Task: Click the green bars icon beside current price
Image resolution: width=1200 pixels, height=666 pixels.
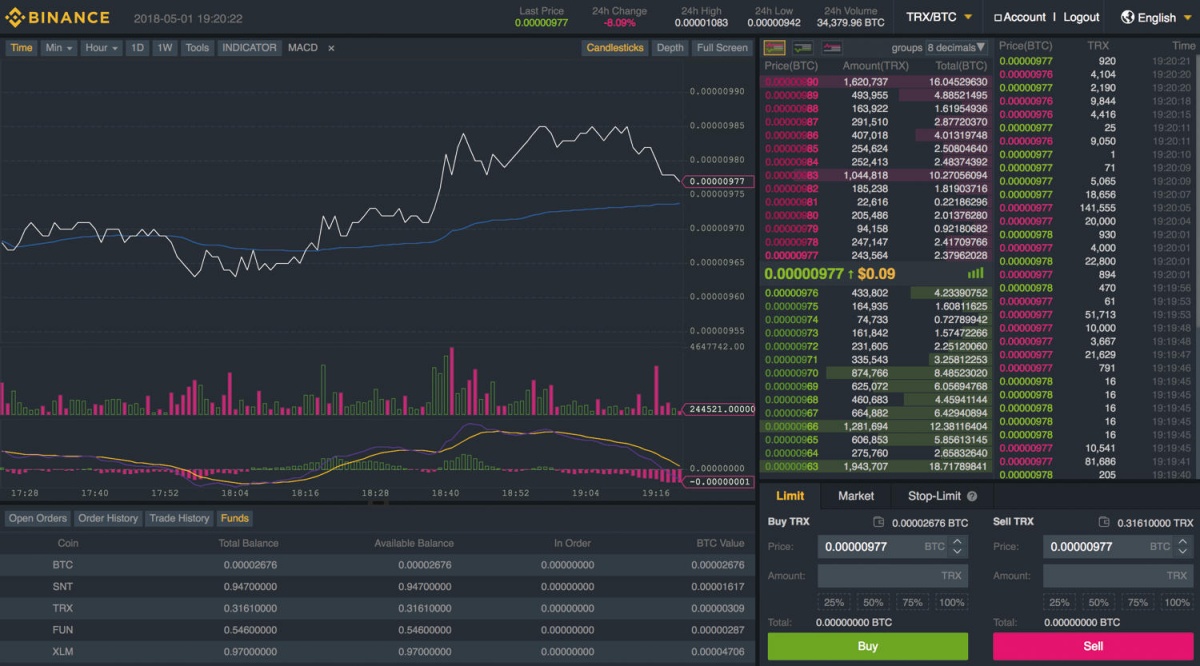Action: (x=975, y=273)
